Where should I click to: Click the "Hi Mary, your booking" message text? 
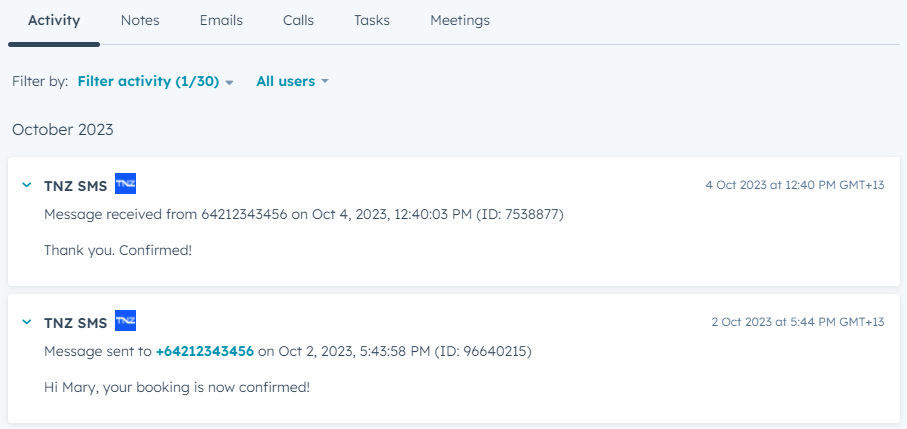tap(177, 387)
